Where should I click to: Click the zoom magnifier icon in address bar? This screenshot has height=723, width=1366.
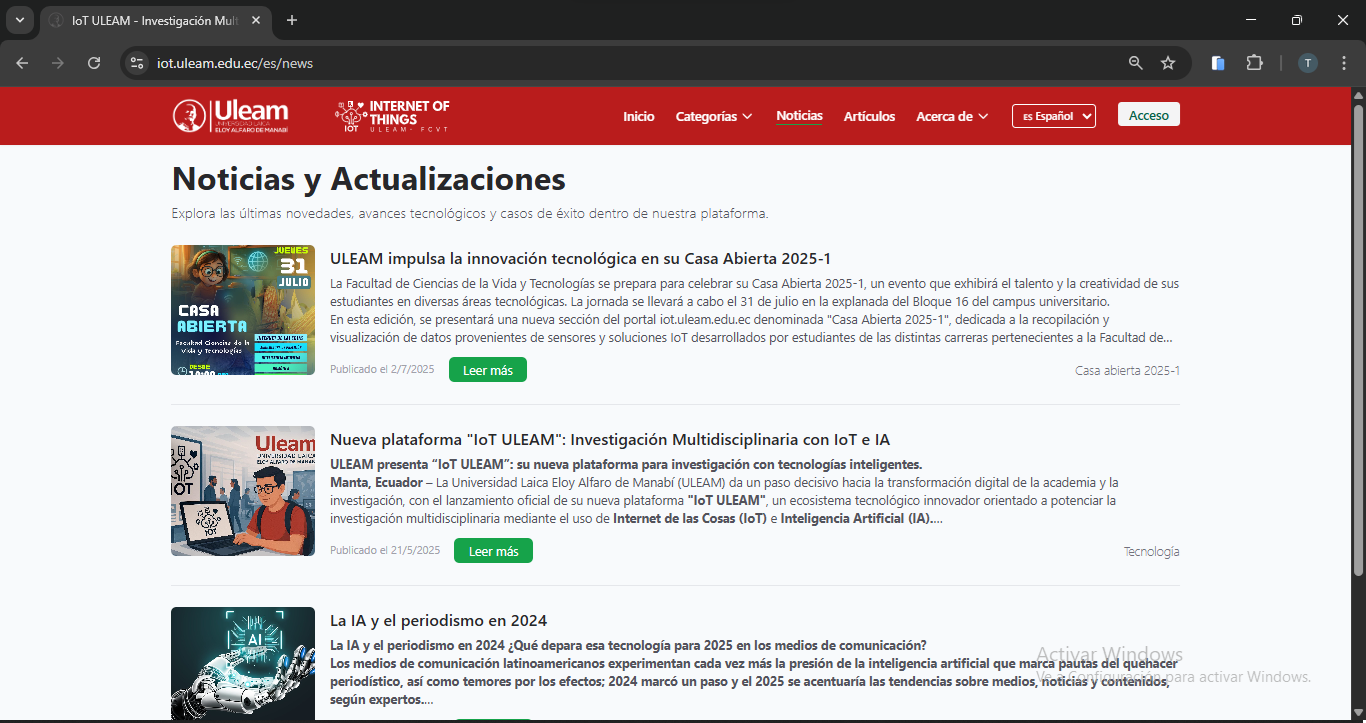(x=1136, y=63)
